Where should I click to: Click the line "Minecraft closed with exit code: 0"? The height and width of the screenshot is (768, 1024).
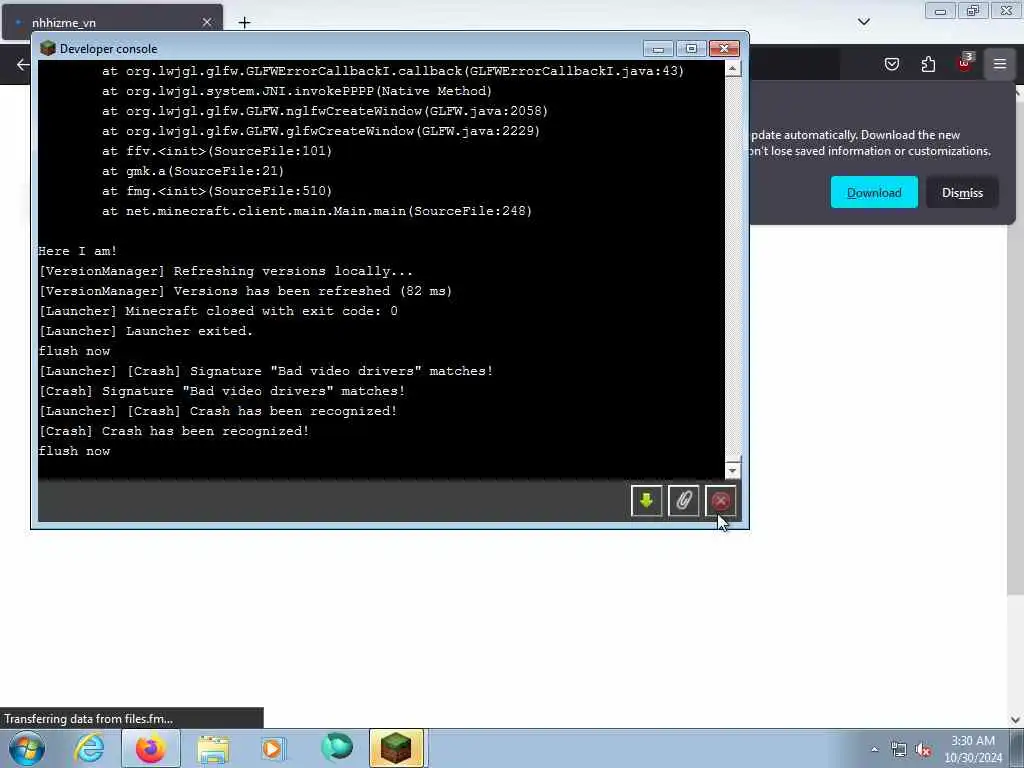(218, 312)
